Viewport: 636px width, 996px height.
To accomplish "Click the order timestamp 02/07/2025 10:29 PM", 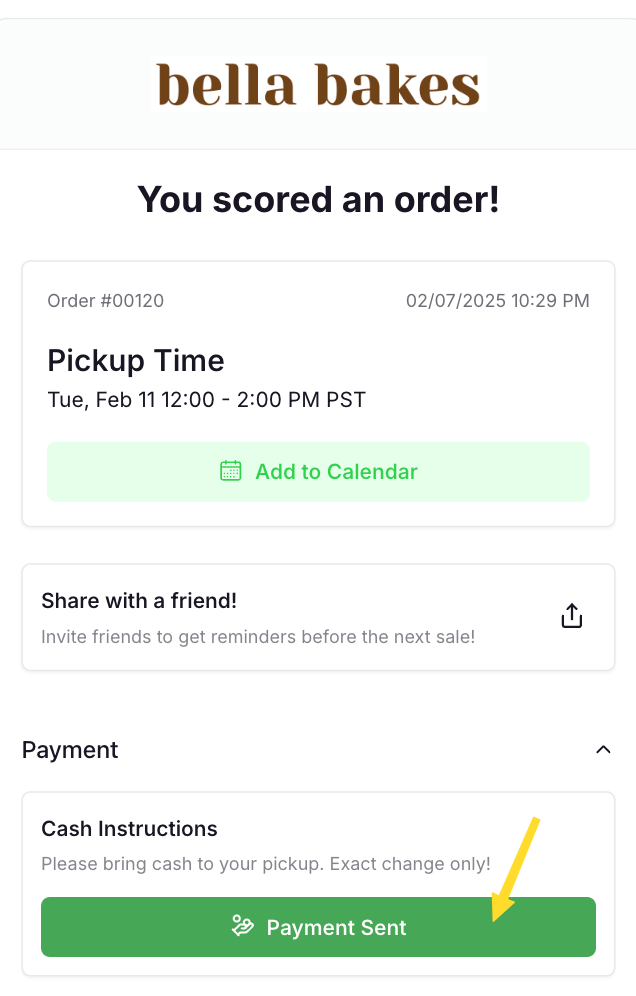I will pyautogui.click(x=497, y=300).
